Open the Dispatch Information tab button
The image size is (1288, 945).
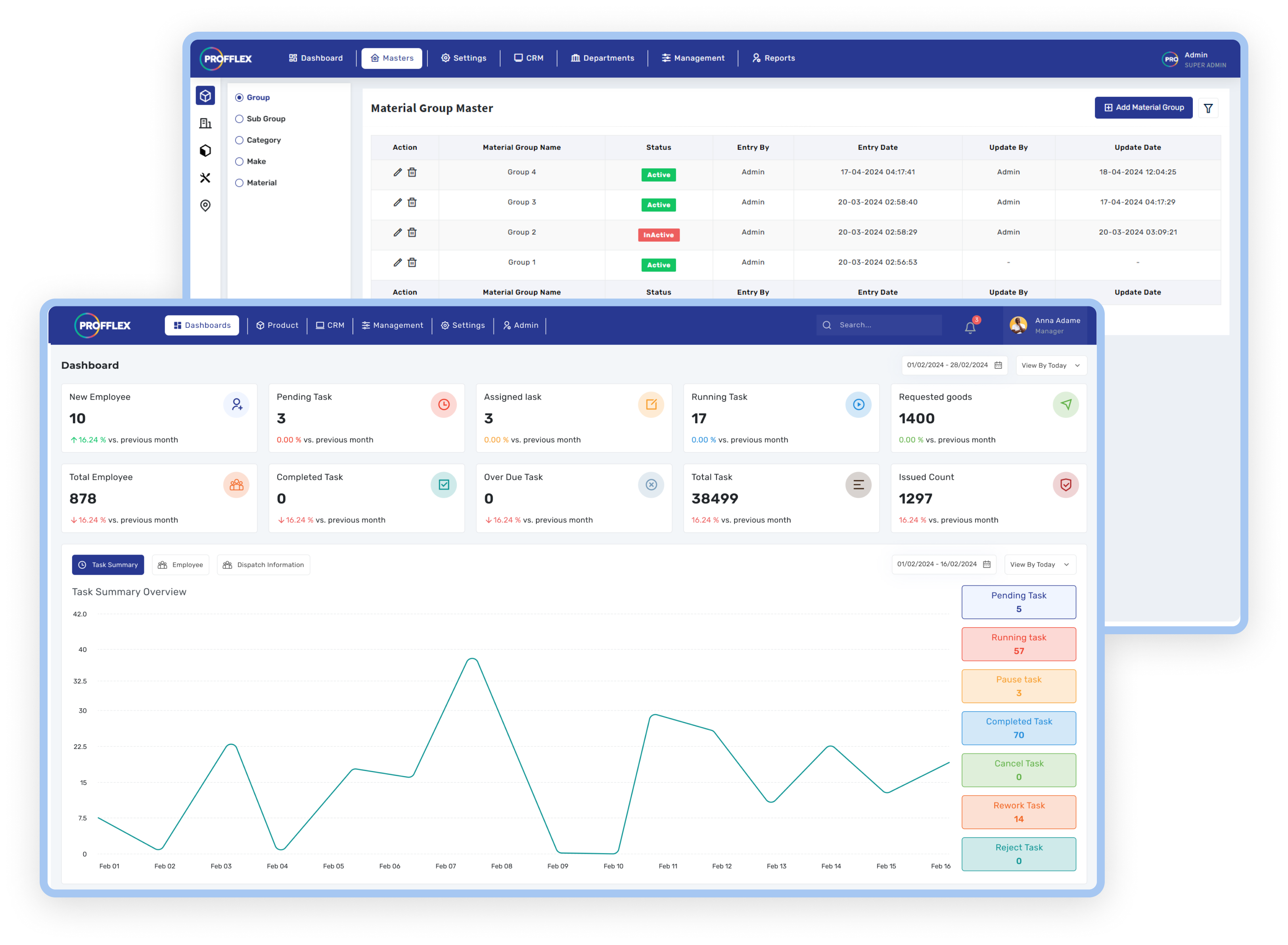(263, 564)
